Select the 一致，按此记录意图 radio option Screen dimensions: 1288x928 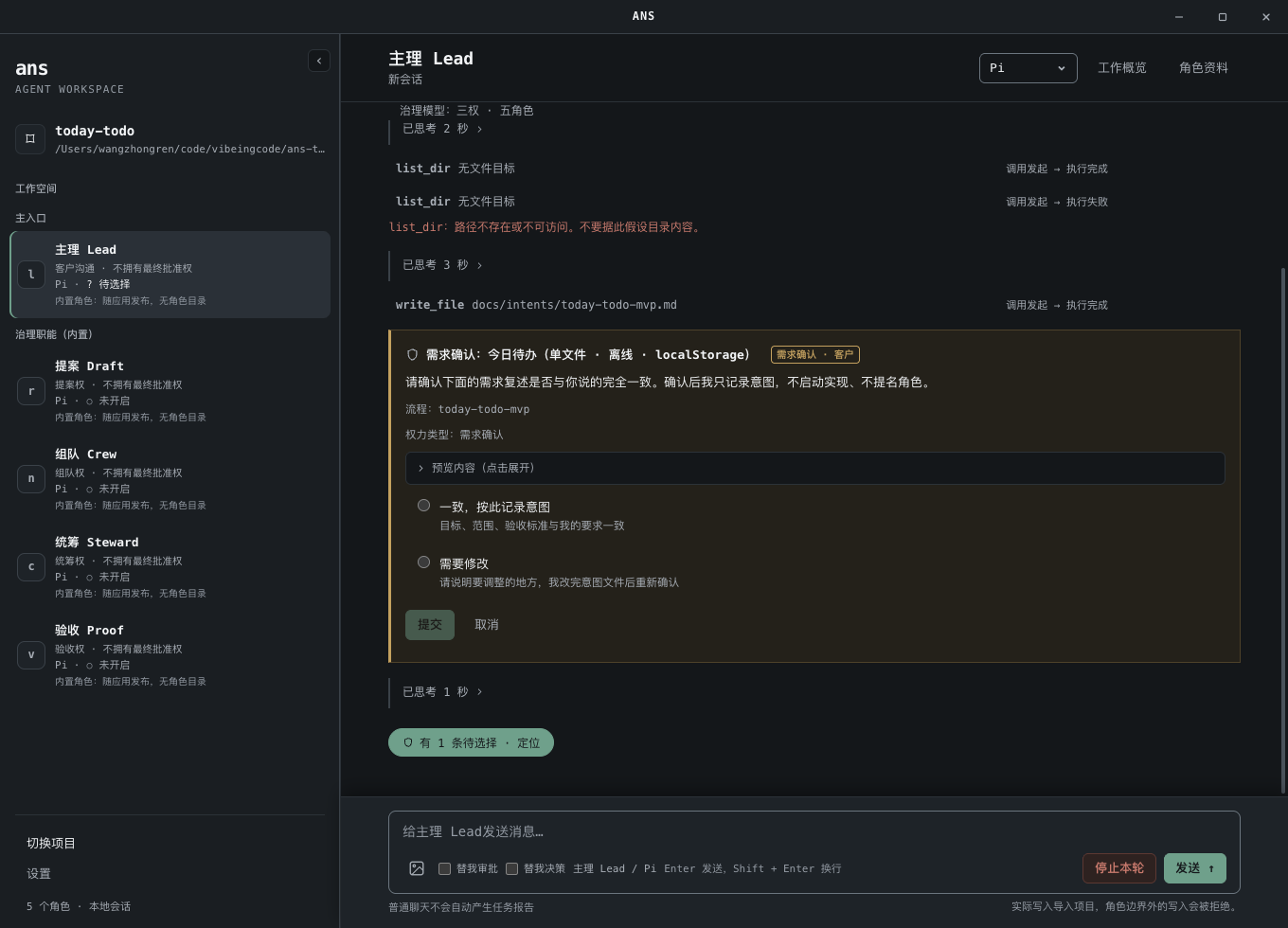423,506
